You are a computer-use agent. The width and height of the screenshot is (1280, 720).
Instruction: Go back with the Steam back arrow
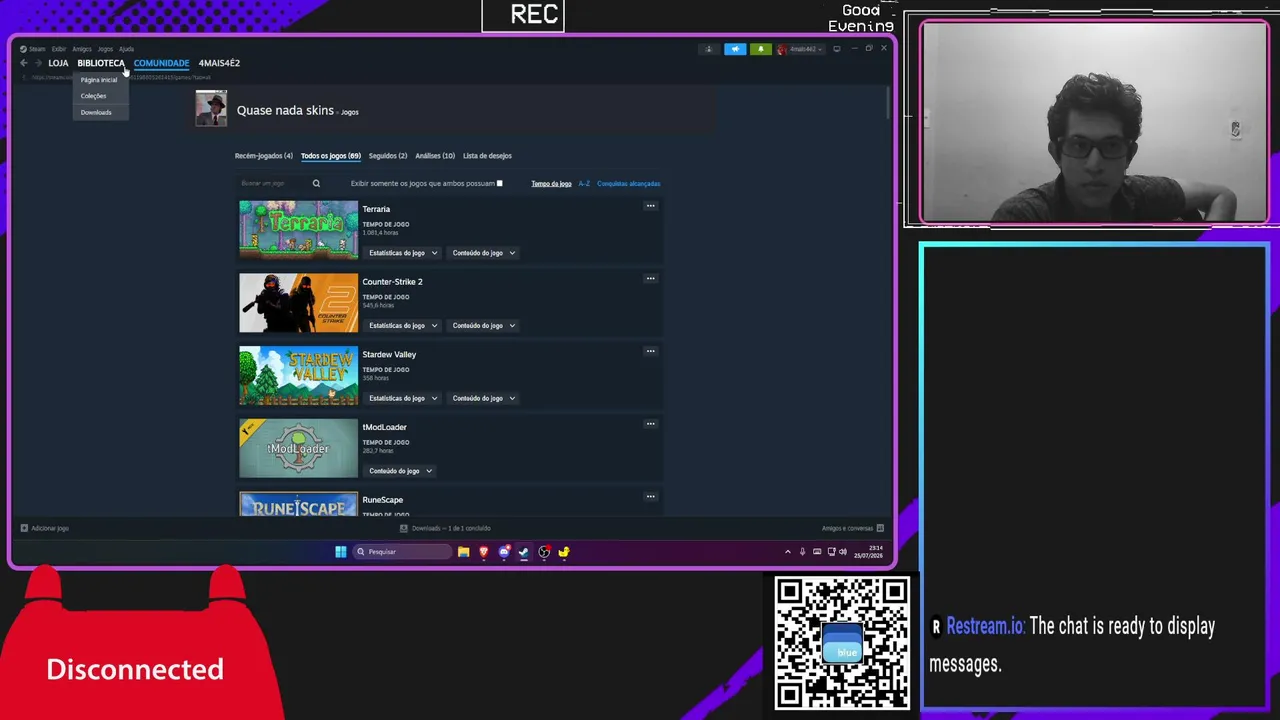pos(24,63)
